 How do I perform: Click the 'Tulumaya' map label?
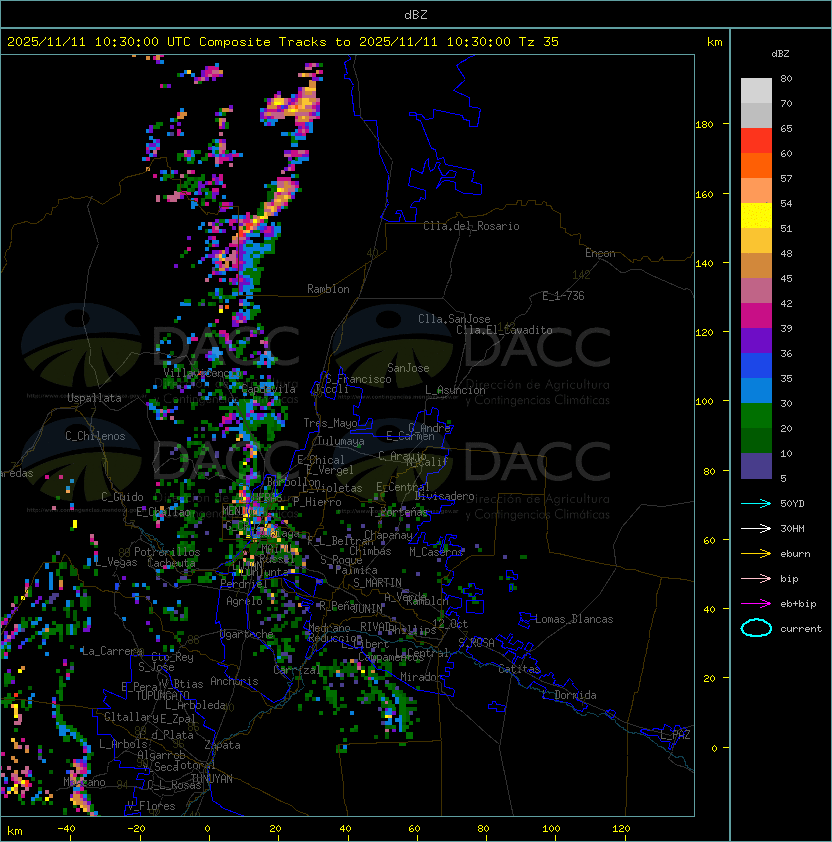[x=341, y=441]
